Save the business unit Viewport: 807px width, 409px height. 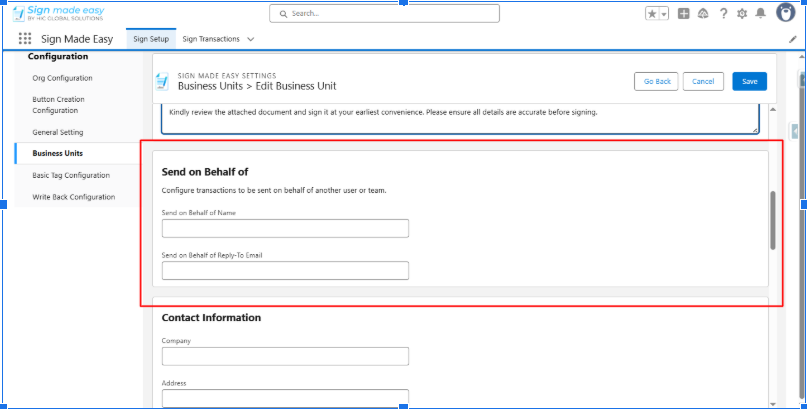[x=749, y=81]
